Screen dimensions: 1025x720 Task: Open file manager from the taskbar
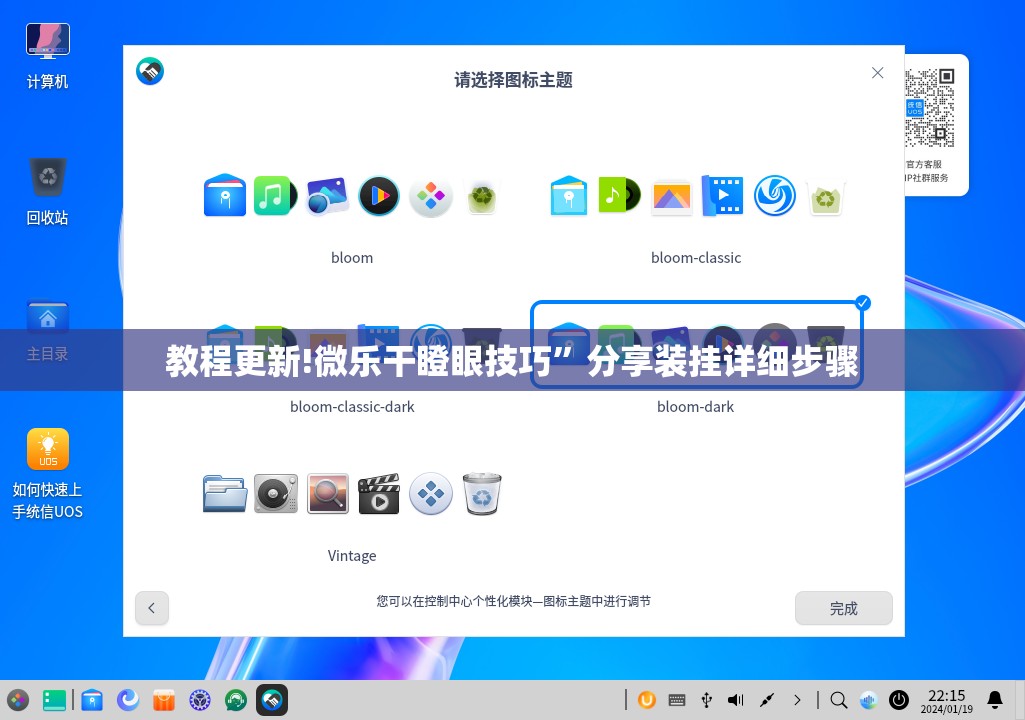click(92, 700)
